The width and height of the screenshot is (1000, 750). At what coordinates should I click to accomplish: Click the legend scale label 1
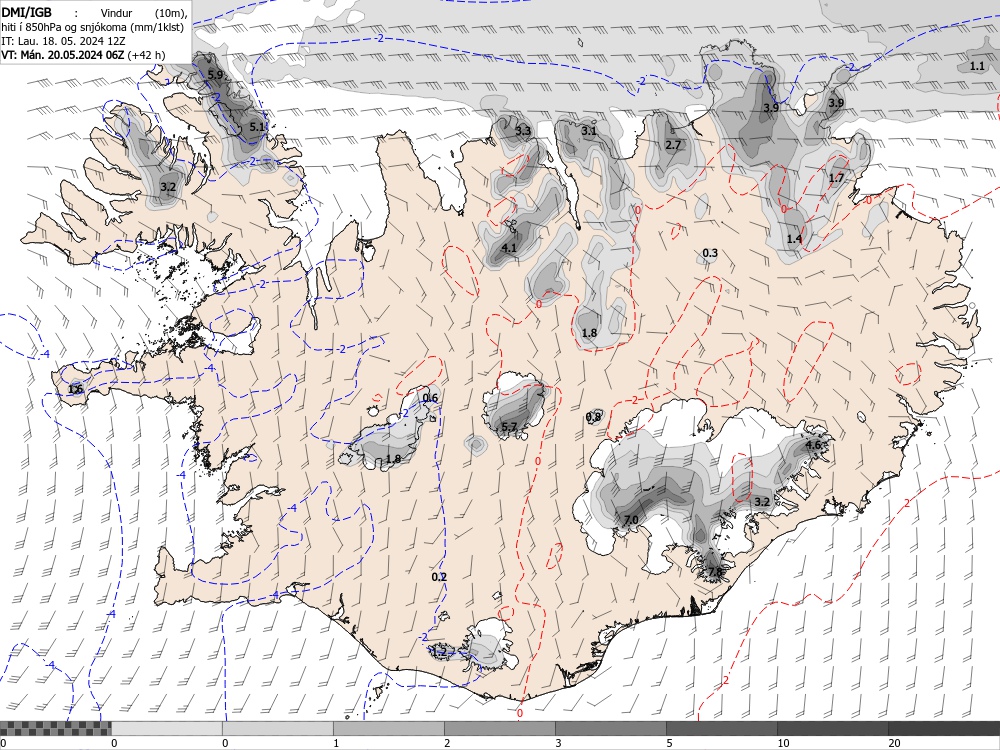pyautogui.click(x=336, y=743)
